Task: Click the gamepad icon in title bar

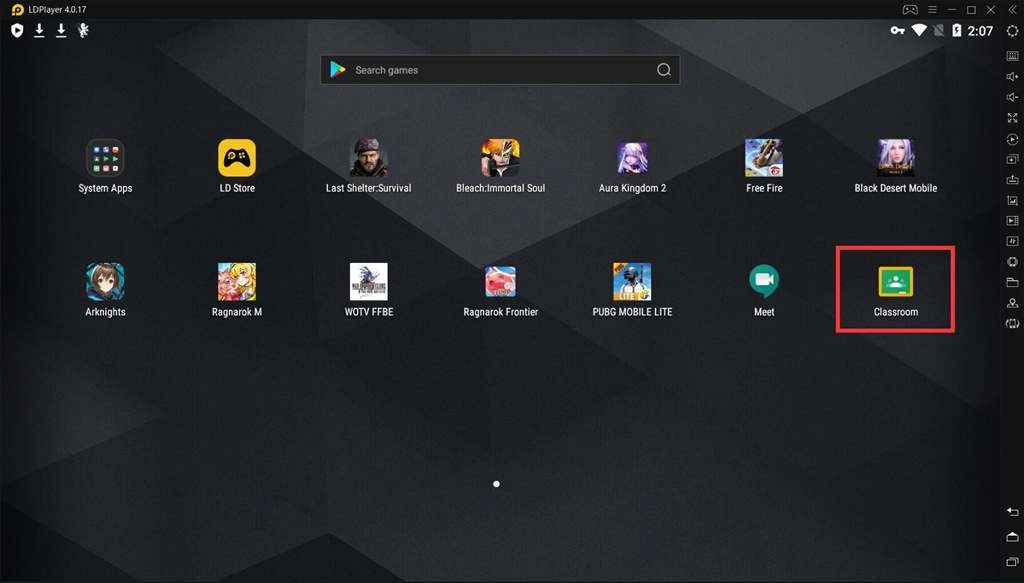Action: [x=910, y=10]
